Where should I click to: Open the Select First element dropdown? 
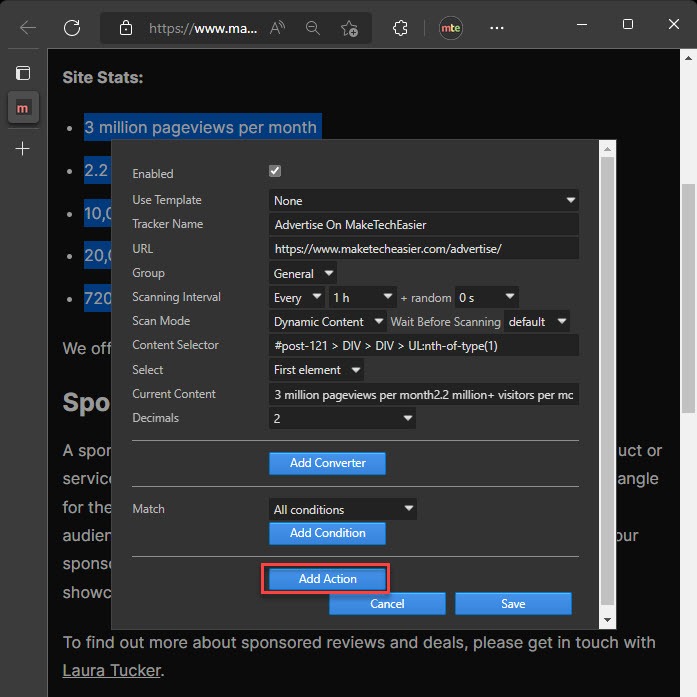tap(316, 369)
